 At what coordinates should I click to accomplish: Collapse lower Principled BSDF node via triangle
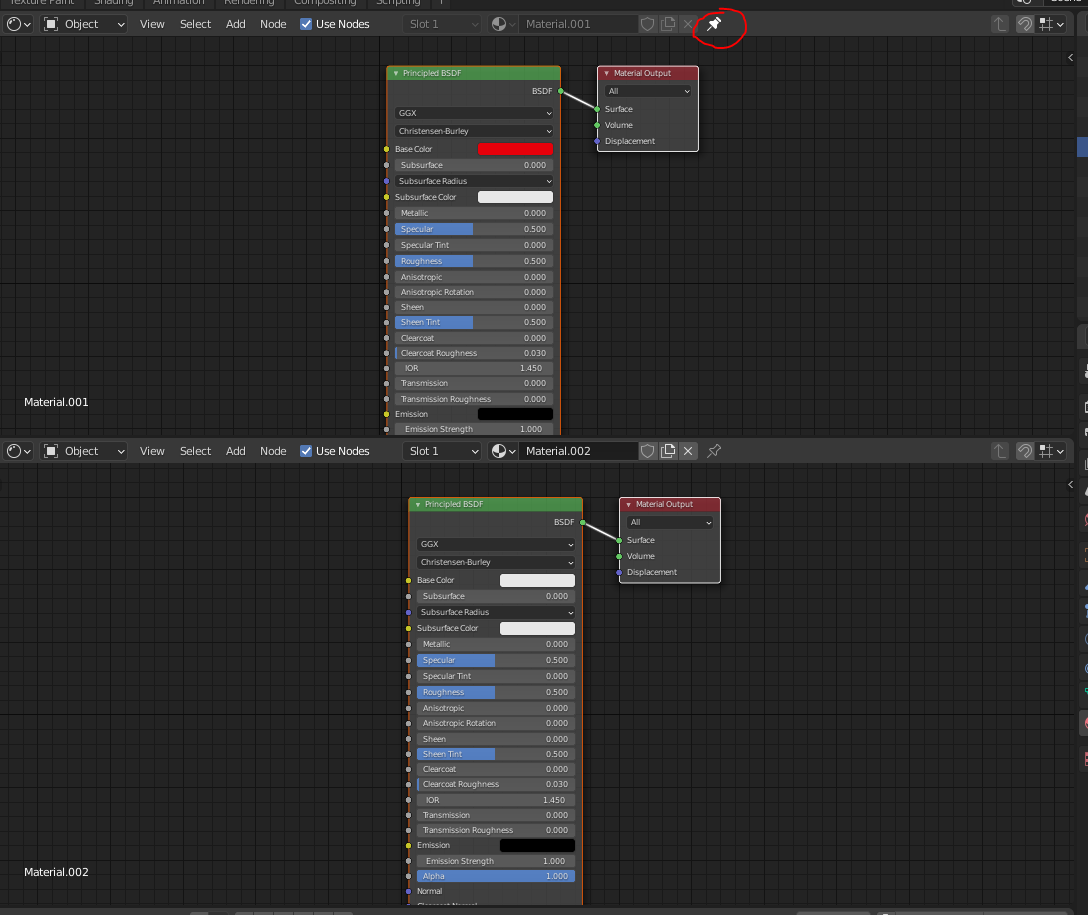click(418, 505)
